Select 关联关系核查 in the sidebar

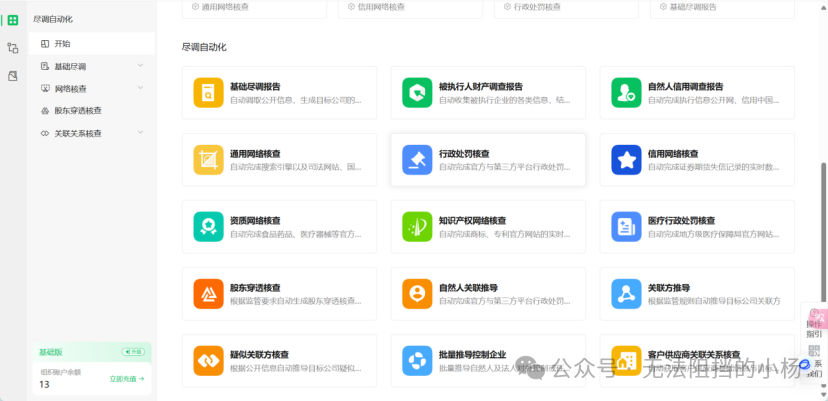pyautogui.click(x=91, y=134)
